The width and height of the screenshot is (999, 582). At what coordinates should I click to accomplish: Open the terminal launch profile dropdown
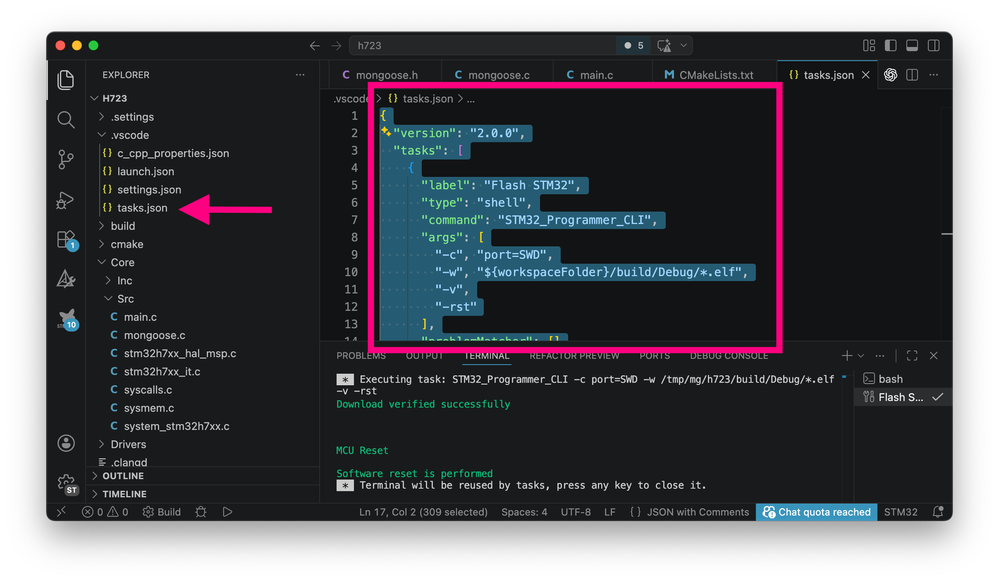[861, 356]
